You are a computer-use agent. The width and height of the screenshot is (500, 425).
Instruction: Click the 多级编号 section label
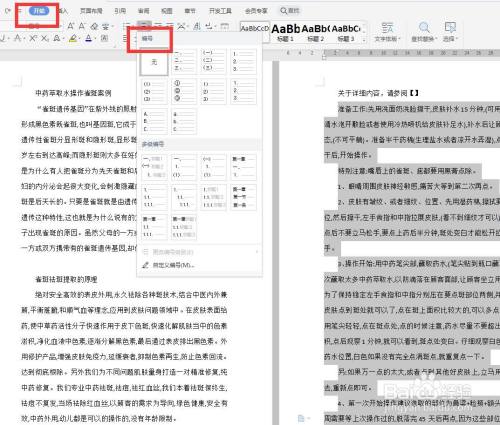[x=153, y=144]
